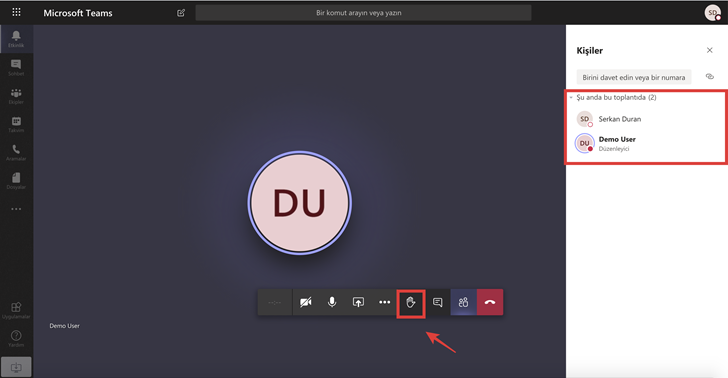The height and width of the screenshot is (378, 728).
Task: Expand more apps ellipsis in left sidebar
Action: (16, 209)
